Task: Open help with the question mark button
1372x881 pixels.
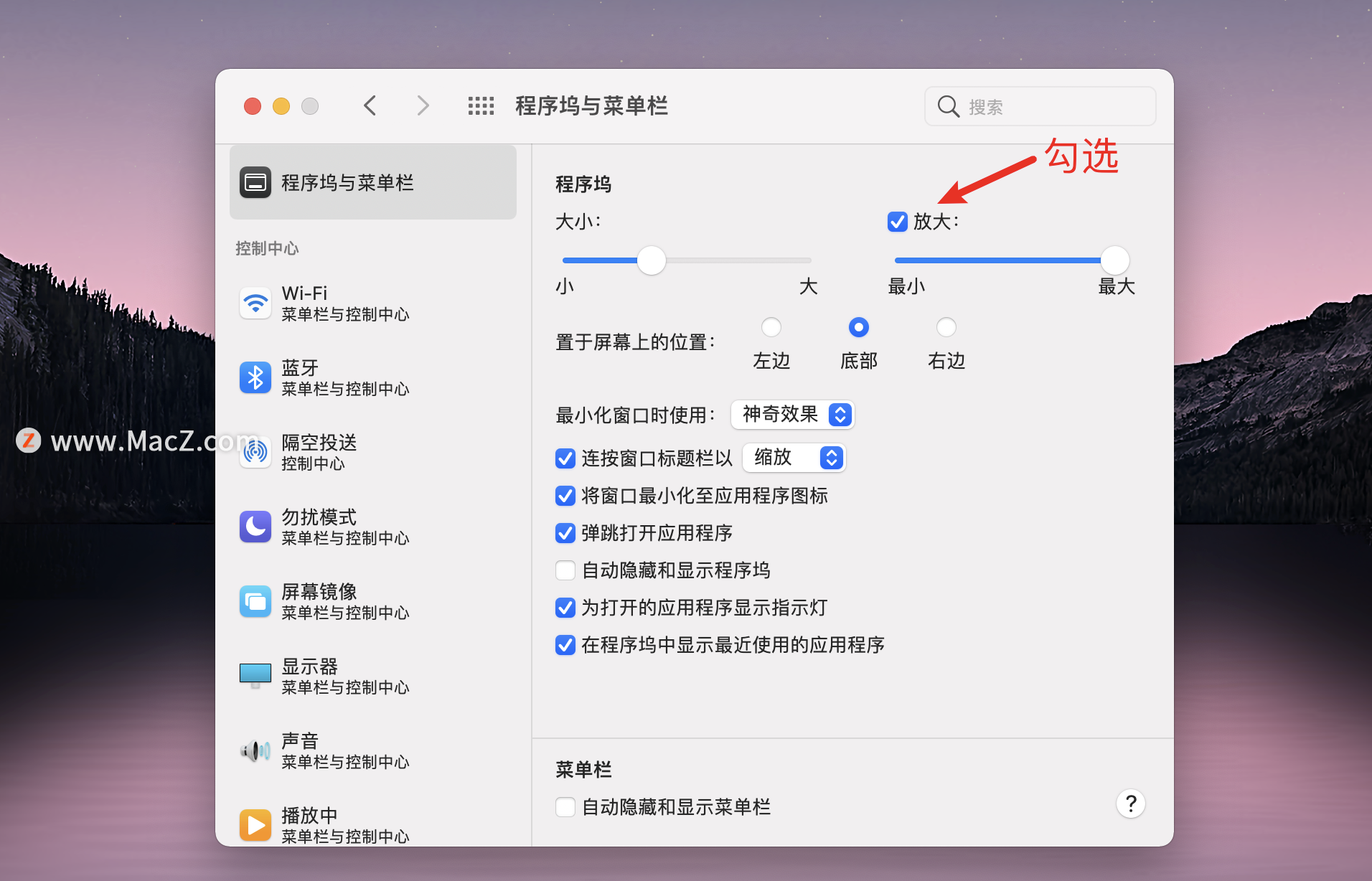Action: [x=1131, y=804]
